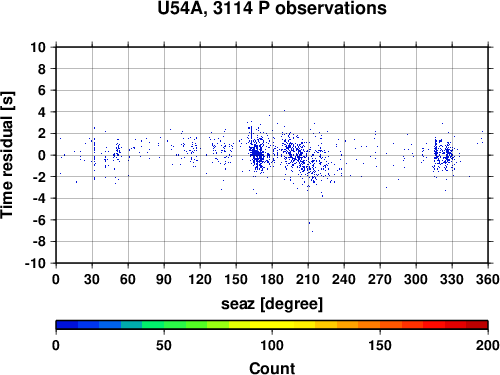The width and height of the screenshot is (500, 375).
Task: Click the 'seaz [degree]' x-axis label
Action: [x=272, y=304]
